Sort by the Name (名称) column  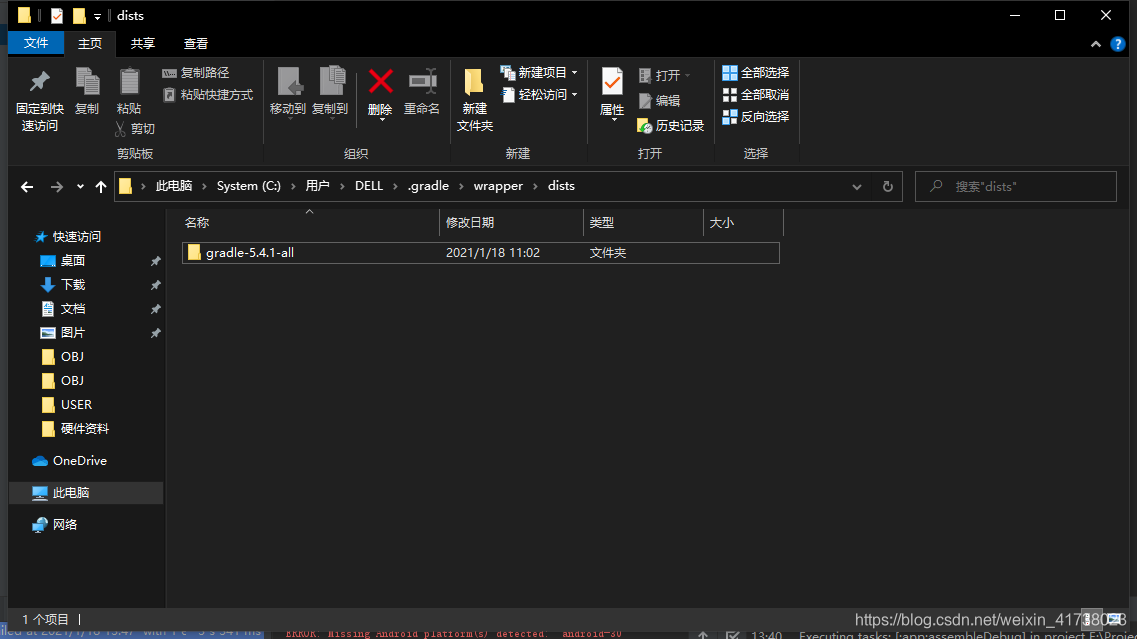click(310, 223)
